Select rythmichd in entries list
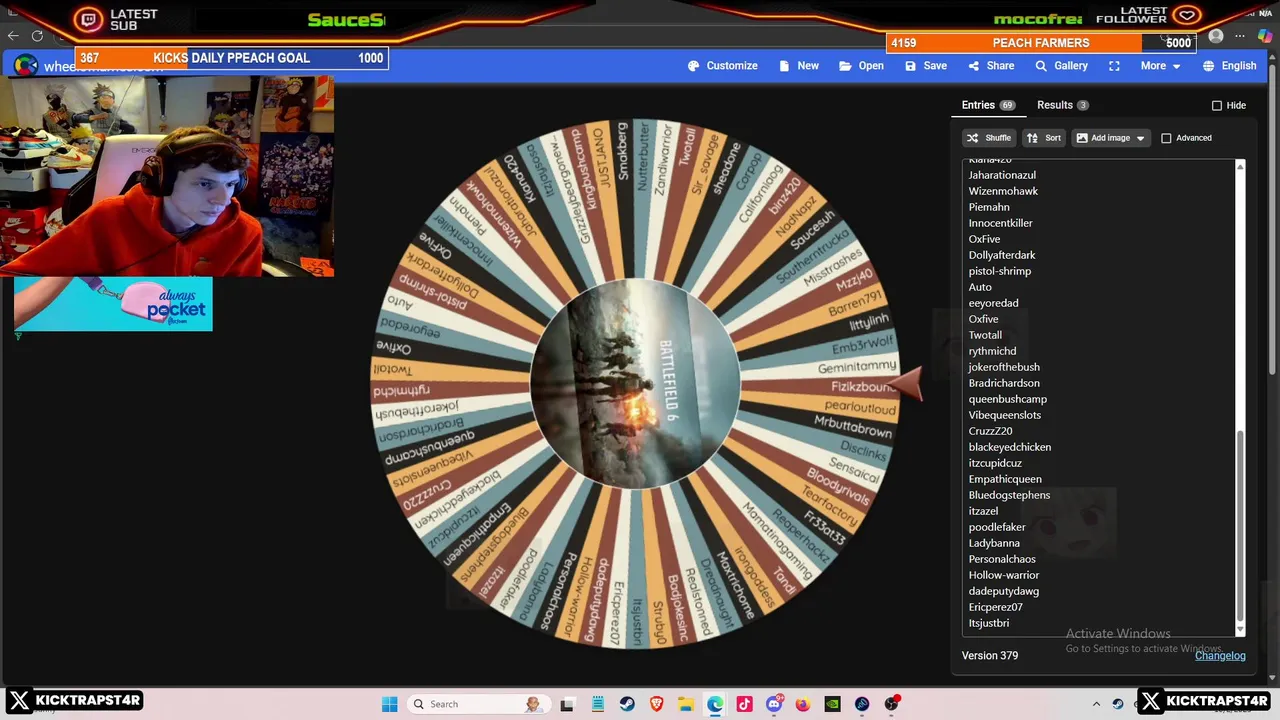1280x720 pixels. [992, 351]
